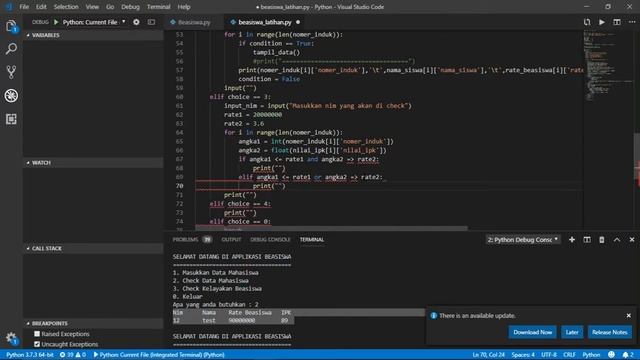Select Python 3.7.3 64-bit interpreter in status bar
Viewport: 640px width, 360px height.
click(x=30, y=355)
